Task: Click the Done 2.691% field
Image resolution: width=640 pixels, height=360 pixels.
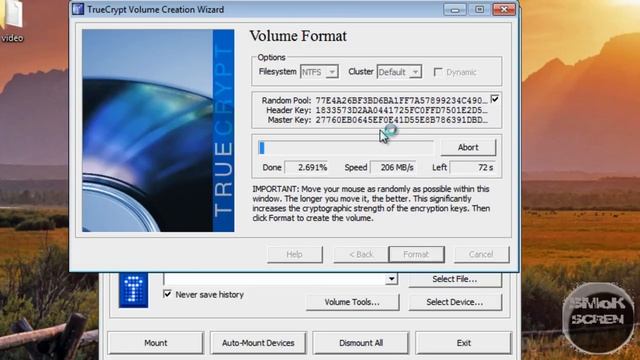Action: pos(307,167)
